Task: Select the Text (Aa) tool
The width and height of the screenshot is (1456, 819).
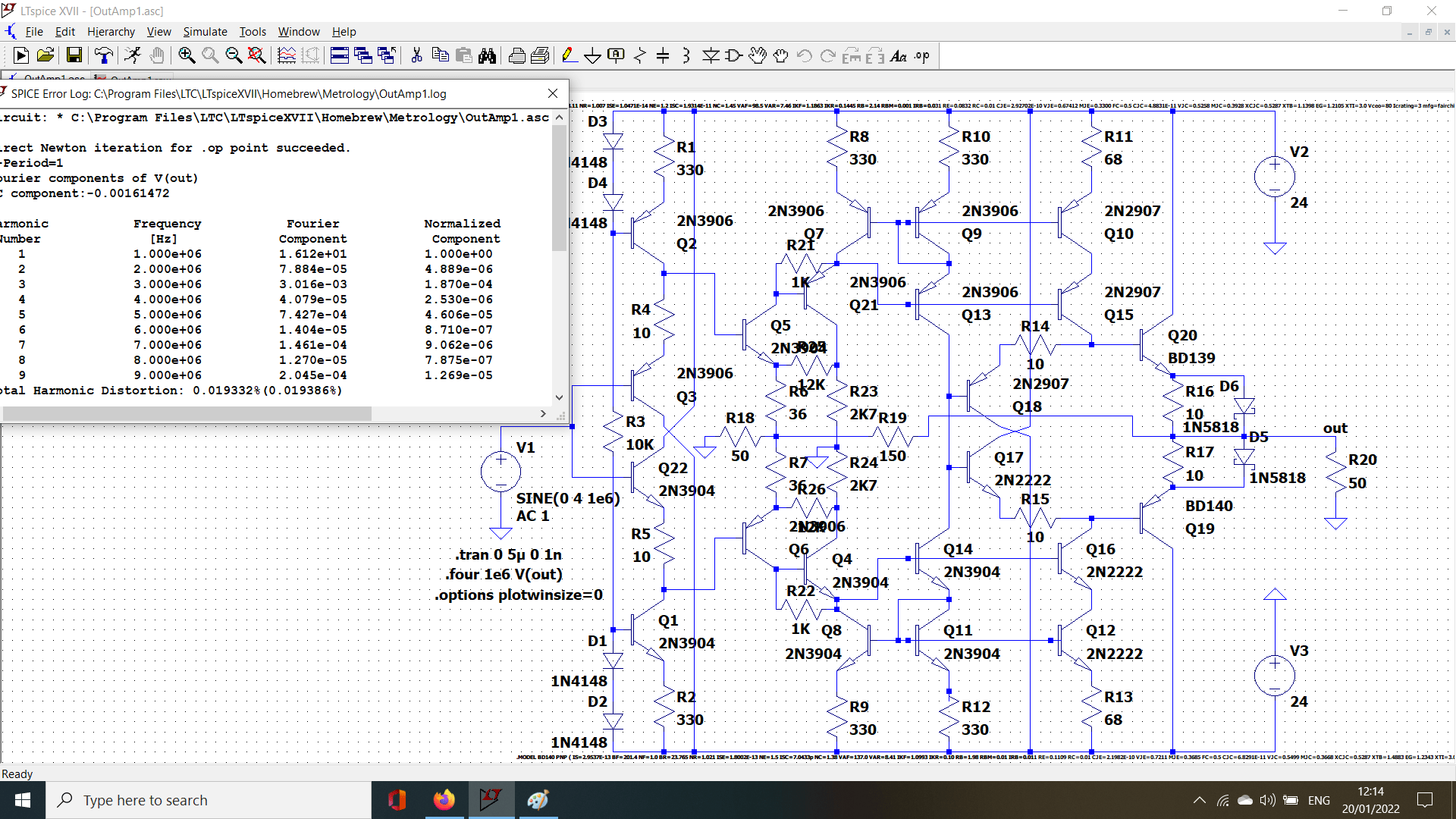Action: (899, 55)
